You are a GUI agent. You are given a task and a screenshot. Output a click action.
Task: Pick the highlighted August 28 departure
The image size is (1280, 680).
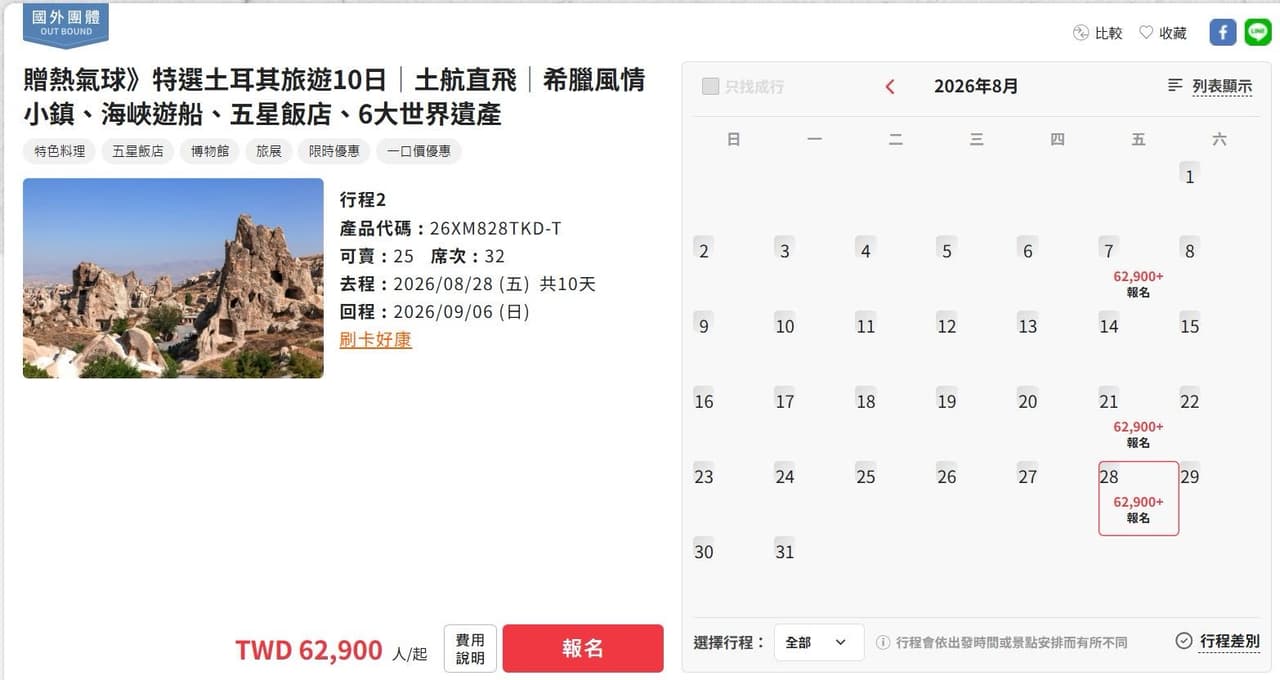coord(1138,498)
